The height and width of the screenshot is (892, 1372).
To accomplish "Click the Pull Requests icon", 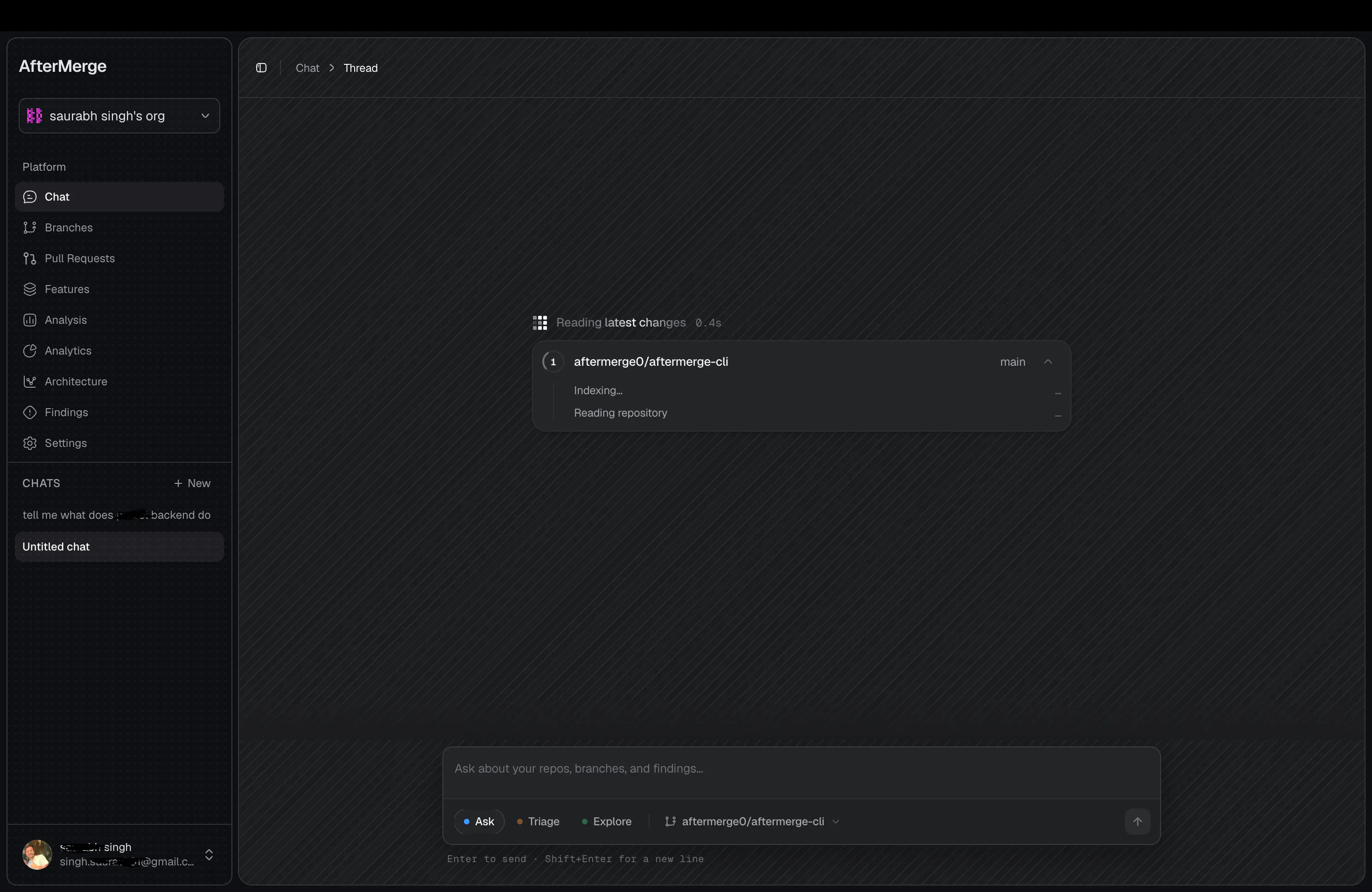I will click(x=30, y=259).
